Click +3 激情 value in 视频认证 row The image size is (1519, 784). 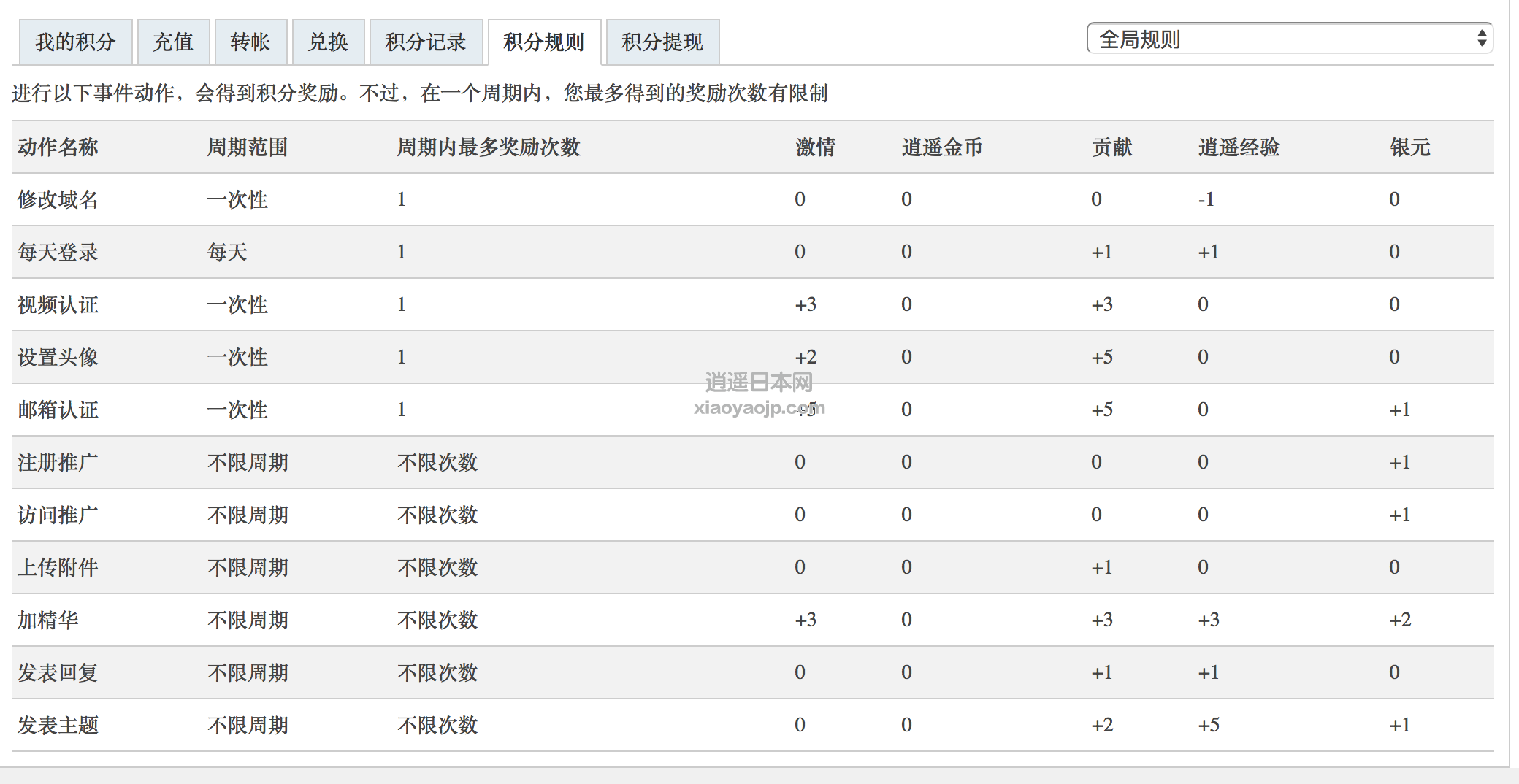click(806, 304)
